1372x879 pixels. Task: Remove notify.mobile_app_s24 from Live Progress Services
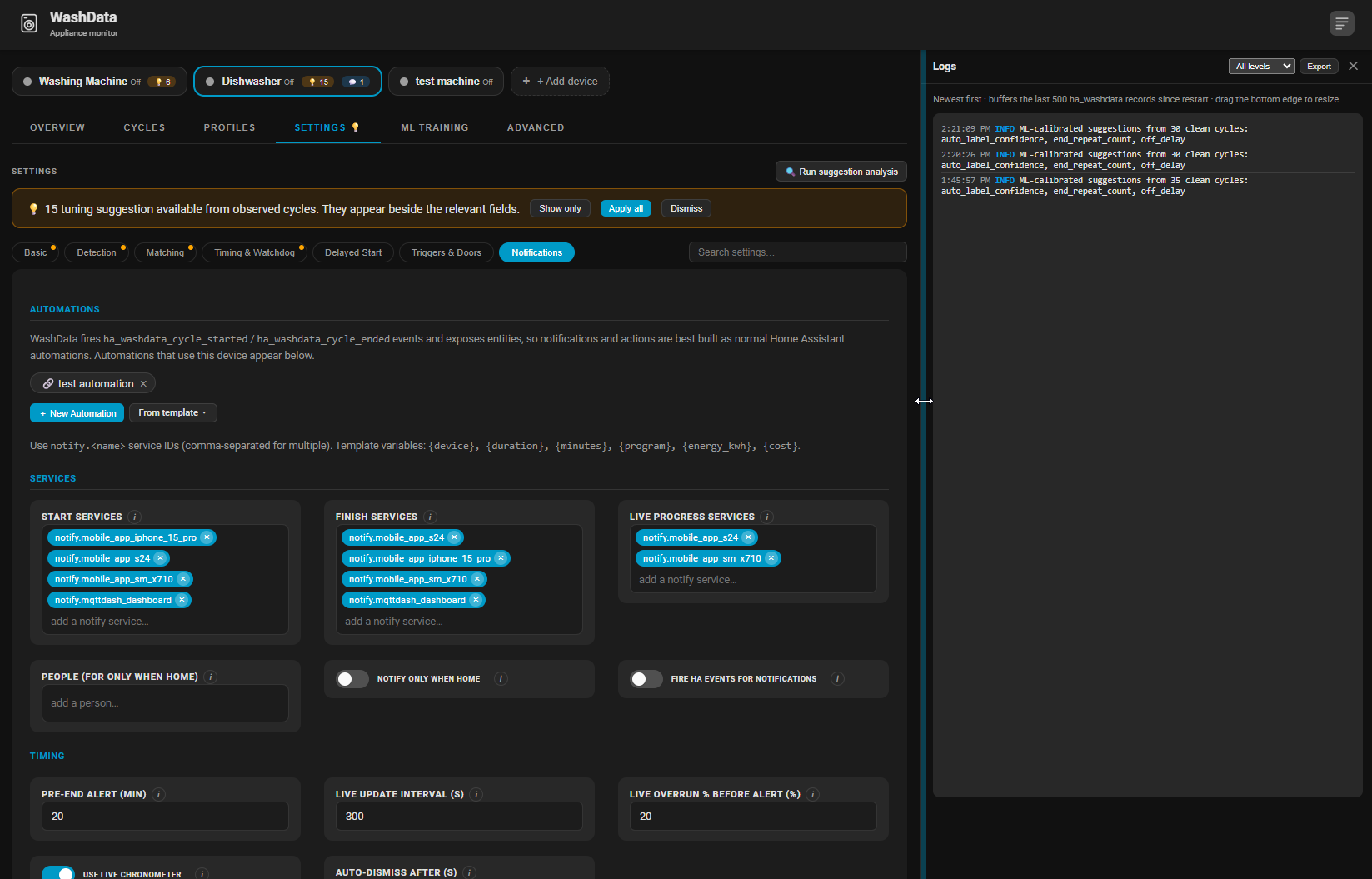point(748,537)
